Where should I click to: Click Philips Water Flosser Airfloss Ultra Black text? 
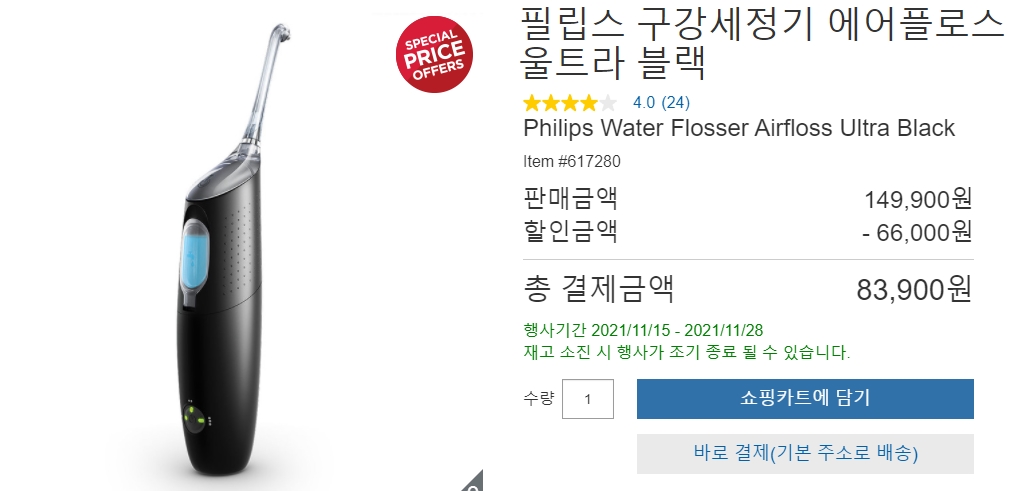click(739, 128)
